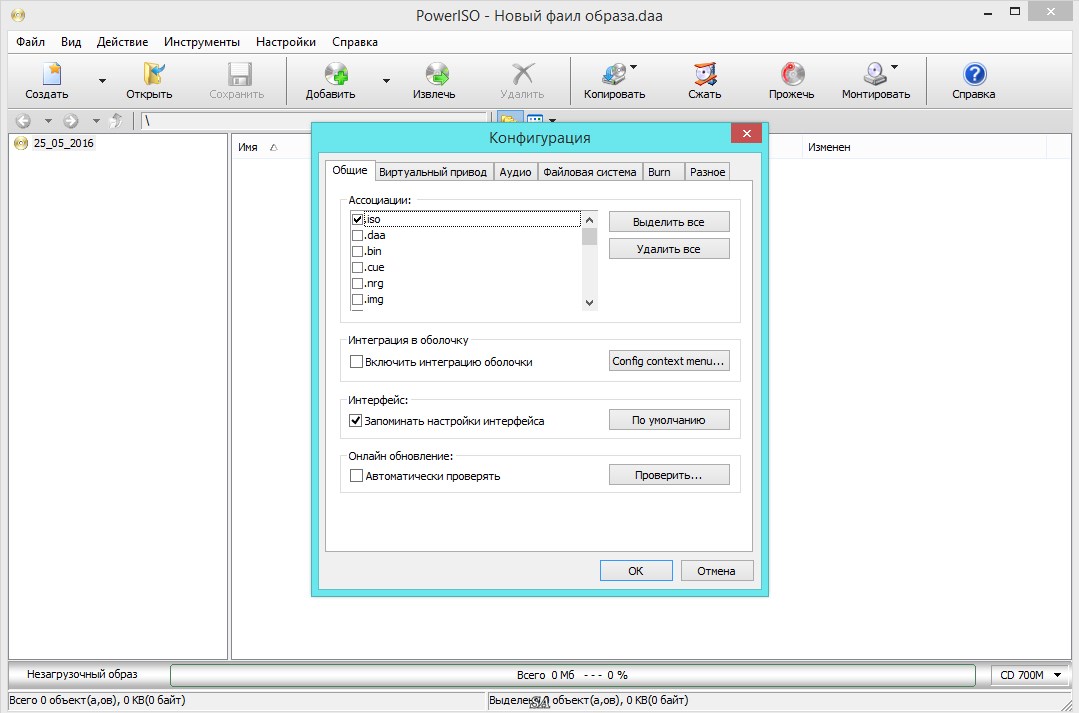Screen dimensions: 1079x713
Task: Click the associations list scrollbar thumb
Action: pos(589,236)
